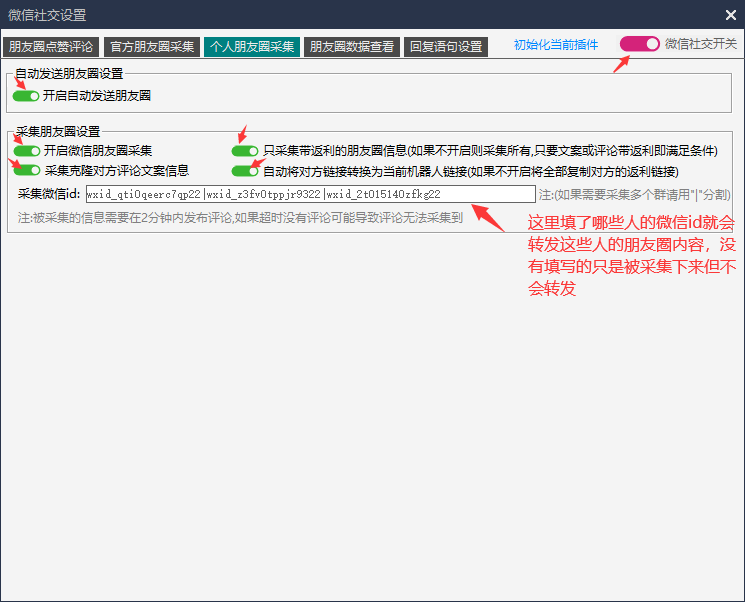Open the 朋友圈点赞评论 tab
This screenshot has height=602, width=745.
[x=51, y=46]
